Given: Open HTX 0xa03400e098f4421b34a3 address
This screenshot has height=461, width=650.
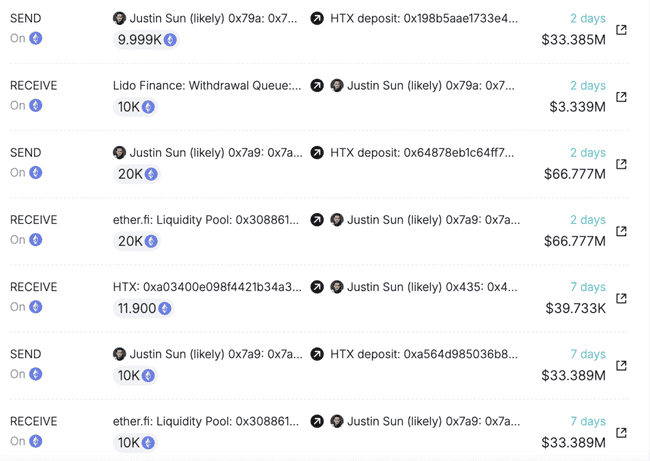Looking at the screenshot, I should (207, 287).
